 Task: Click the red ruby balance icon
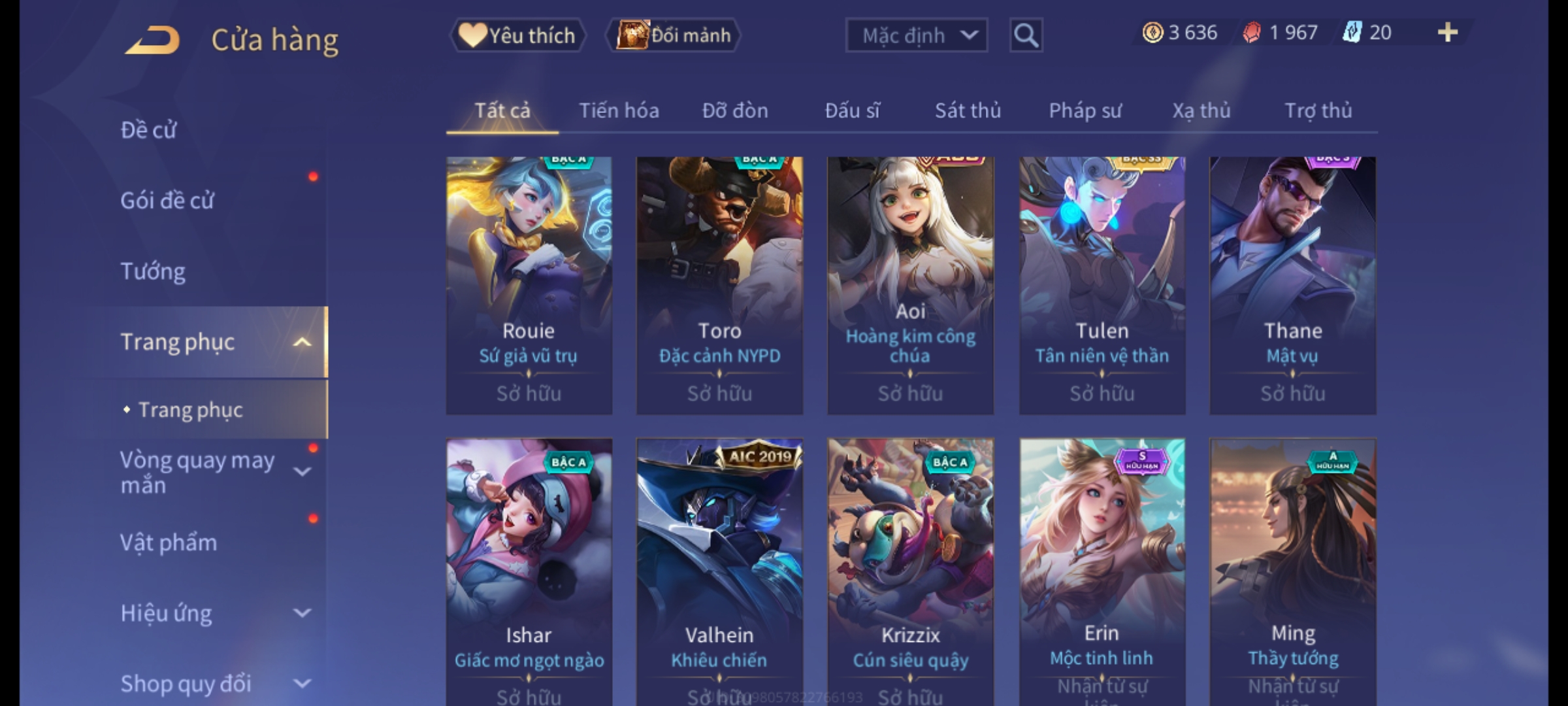[1251, 32]
